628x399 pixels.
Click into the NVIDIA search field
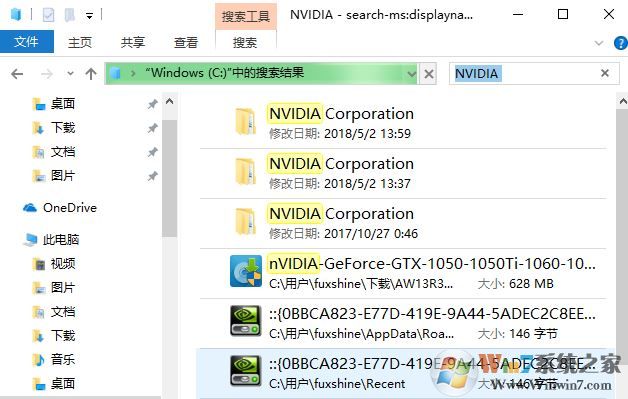[x=534, y=74]
